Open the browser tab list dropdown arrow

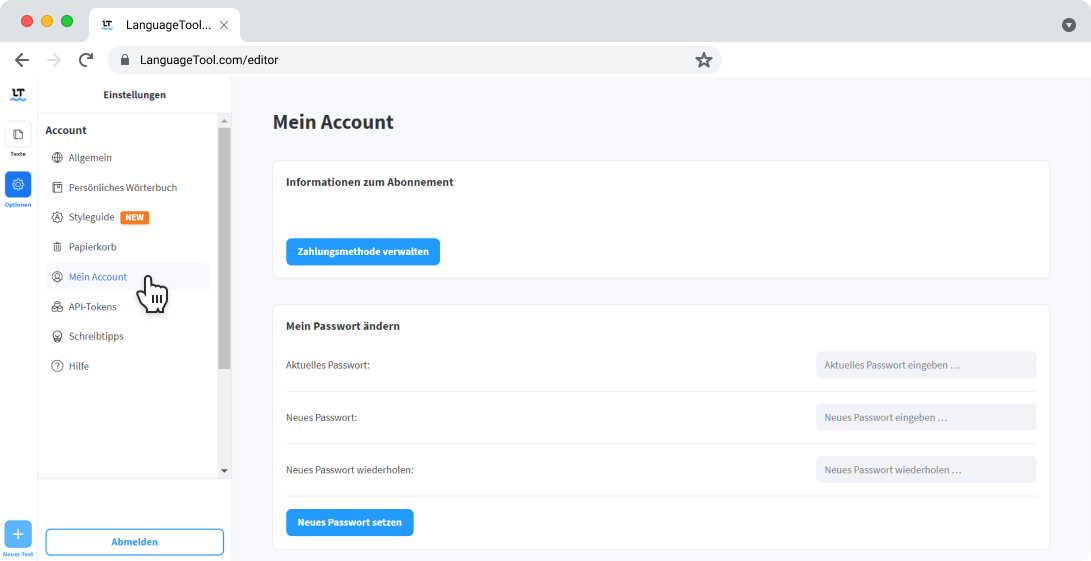click(x=1069, y=25)
